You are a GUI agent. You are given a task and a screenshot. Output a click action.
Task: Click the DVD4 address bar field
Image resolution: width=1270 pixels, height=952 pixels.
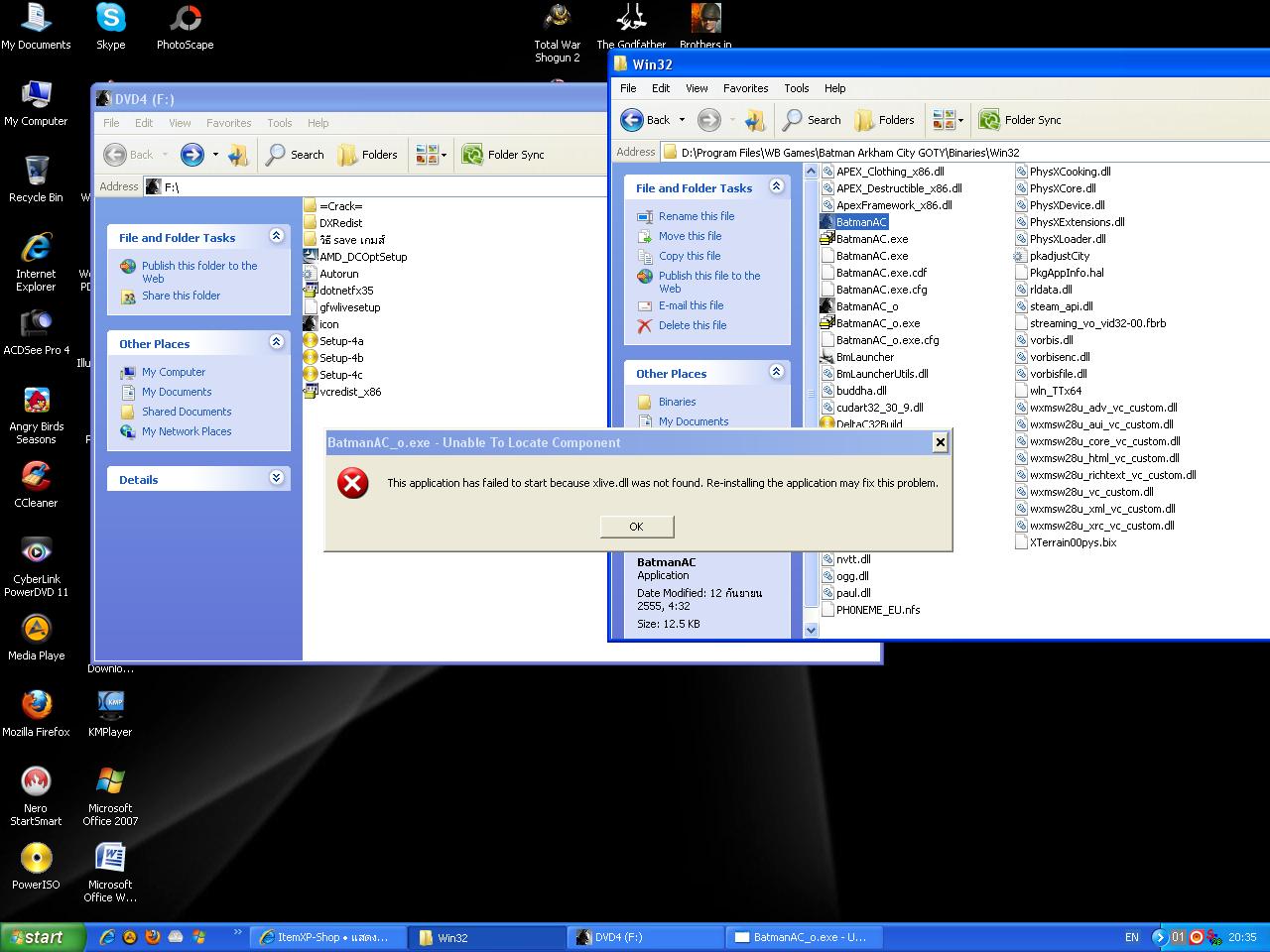[375, 186]
